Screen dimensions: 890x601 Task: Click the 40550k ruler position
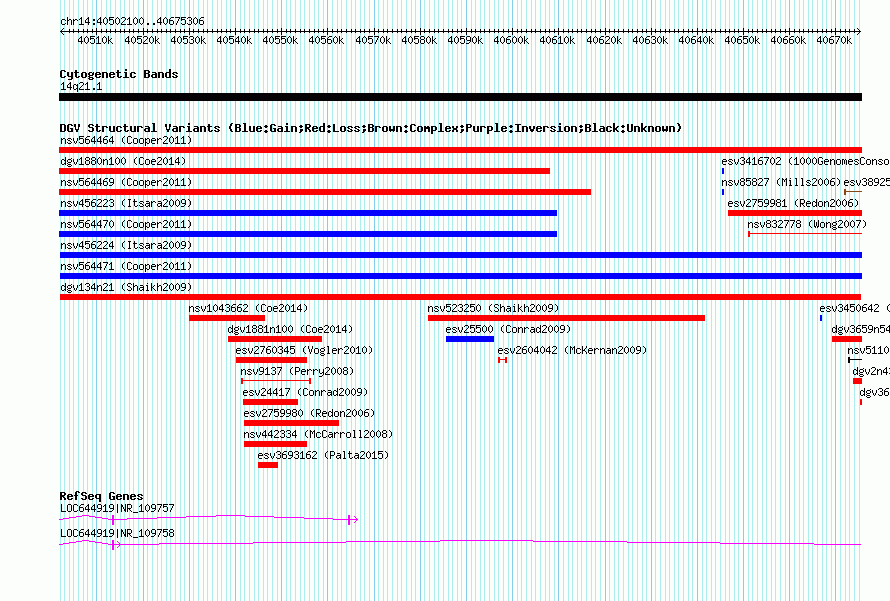pyautogui.click(x=280, y=40)
